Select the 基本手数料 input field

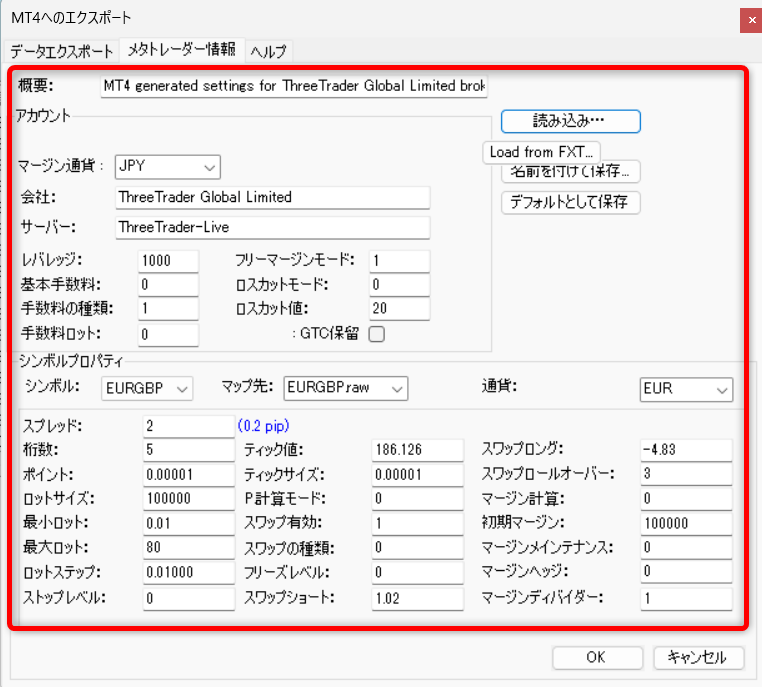(168, 285)
